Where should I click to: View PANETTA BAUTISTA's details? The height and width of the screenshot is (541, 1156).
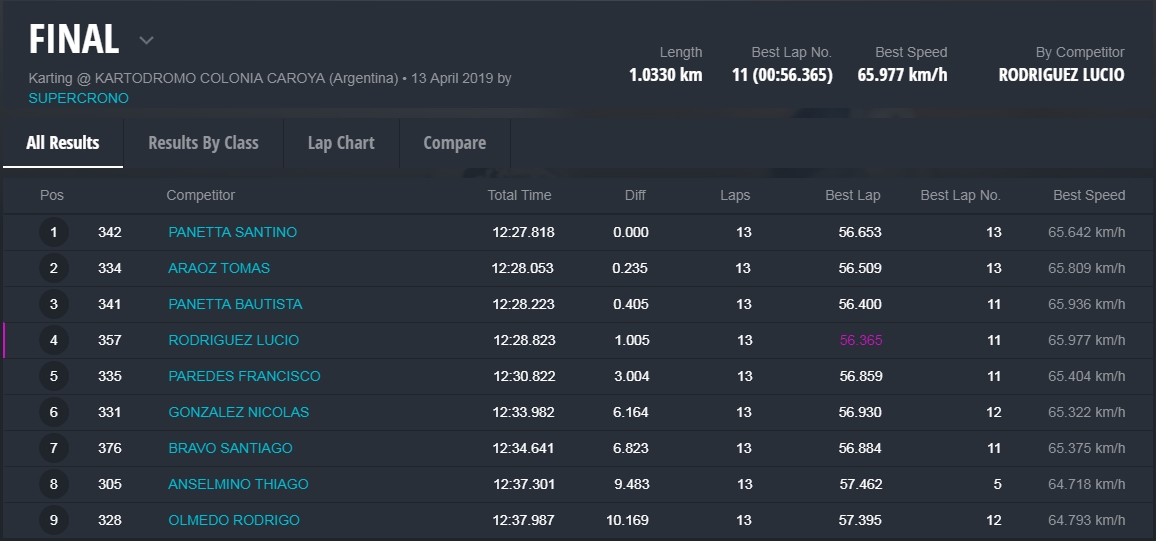[235, 304]
